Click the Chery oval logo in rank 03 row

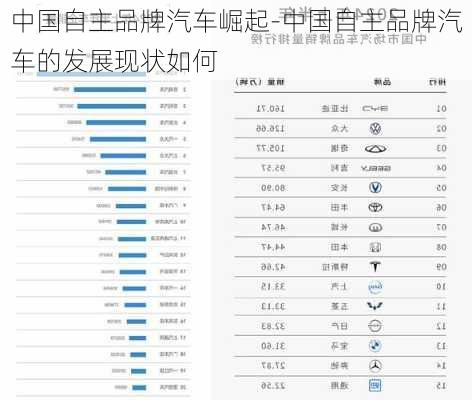pyautogui.click(x=376, y=148)
